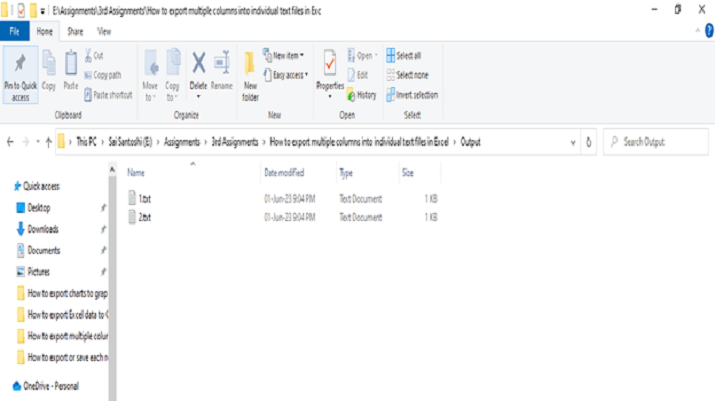Open 'How to export charts to grap' folder
This screenshot has width=715, height=401.
62,293
